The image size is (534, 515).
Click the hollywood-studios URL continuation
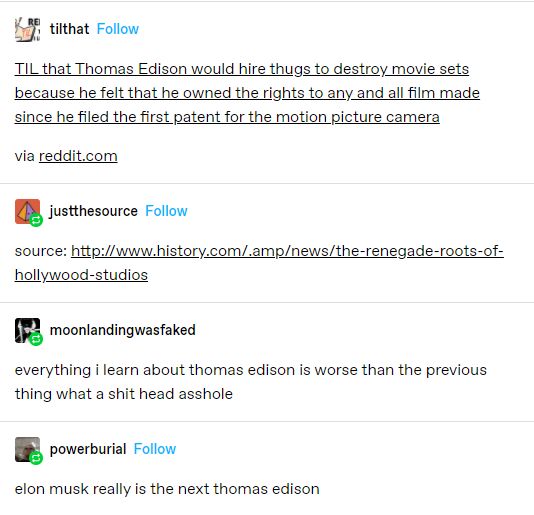(x=81, y=275)
